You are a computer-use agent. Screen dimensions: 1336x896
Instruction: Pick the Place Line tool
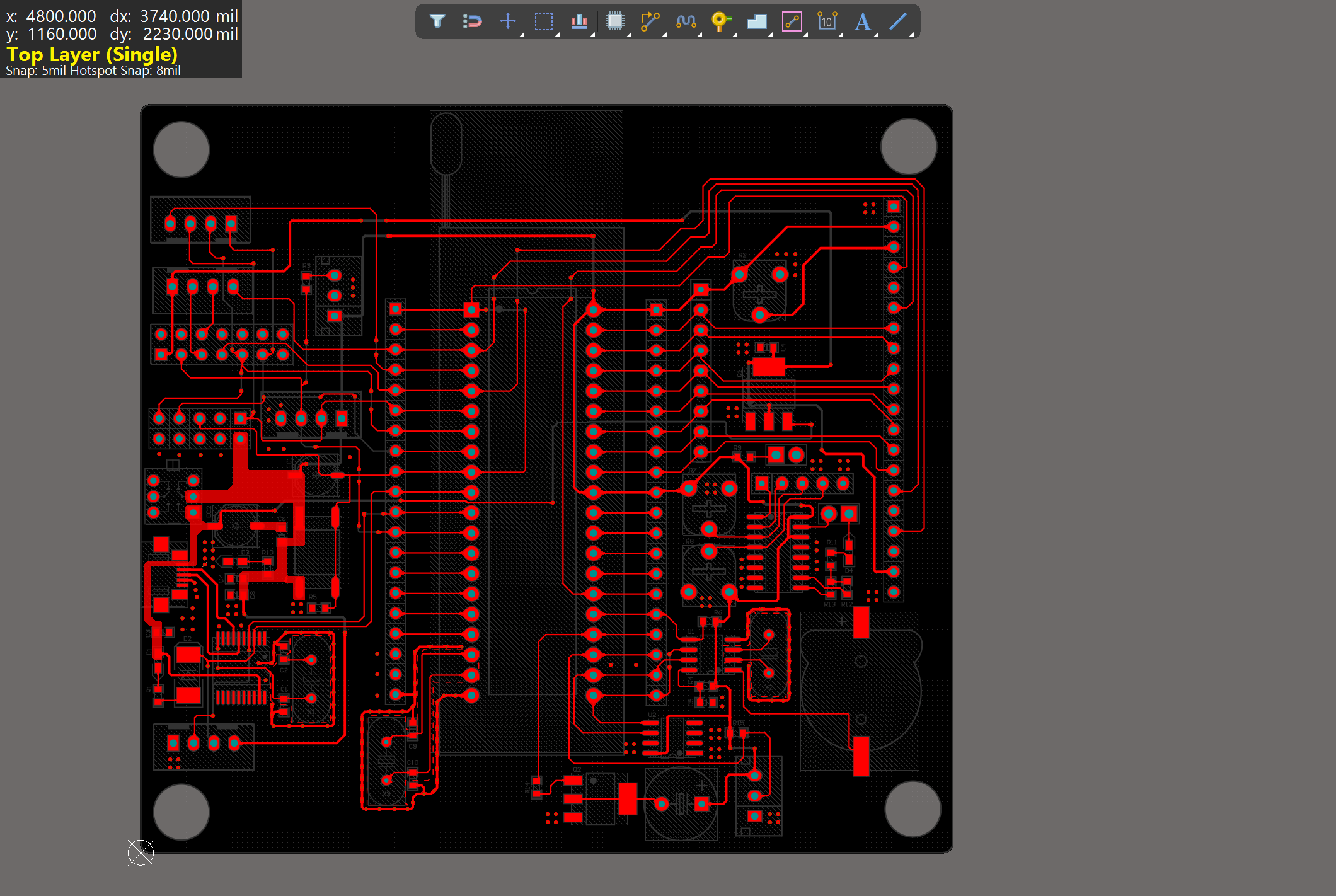coord(897,21)
